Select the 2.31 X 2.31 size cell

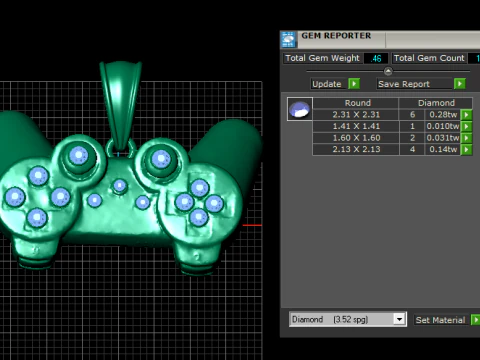tap(356, 115)
